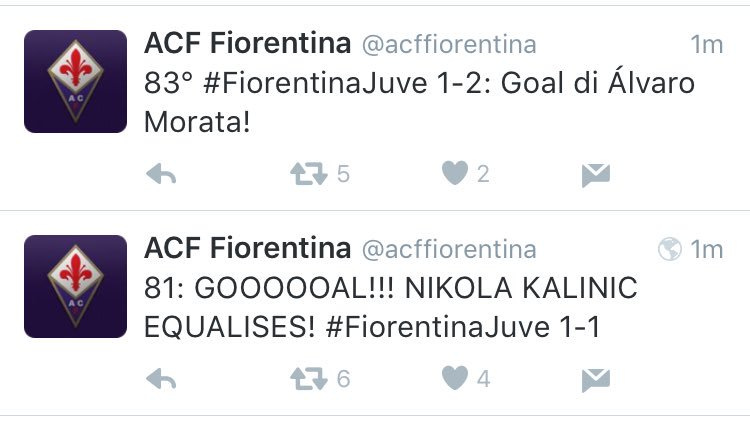750x428 pixels.
Task: Open the ACF Fiorentina name on the Morata tweet
Action: tap(247, 43)
